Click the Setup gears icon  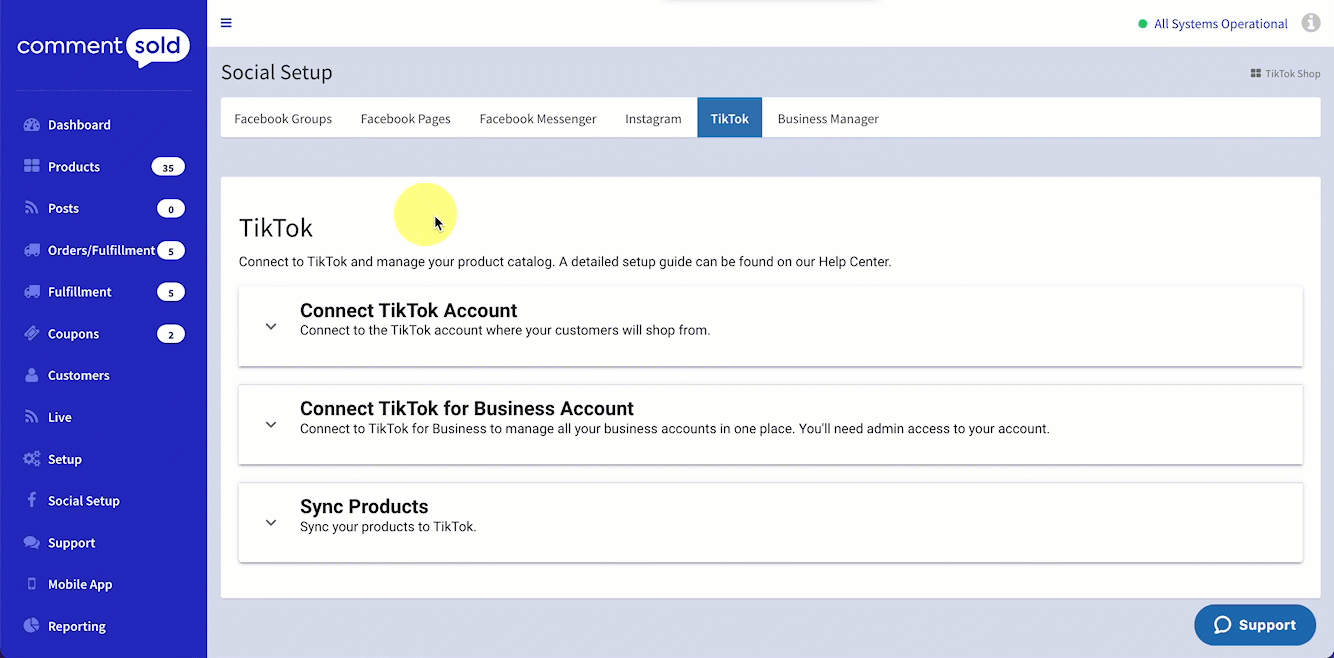point(31,459)
